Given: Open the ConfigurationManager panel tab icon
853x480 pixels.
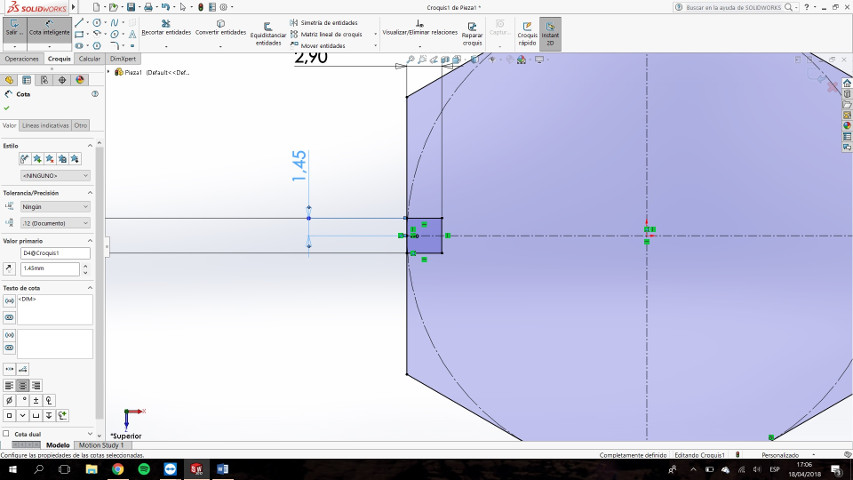Looking at the screenshot, I should (x=44, y=80).
